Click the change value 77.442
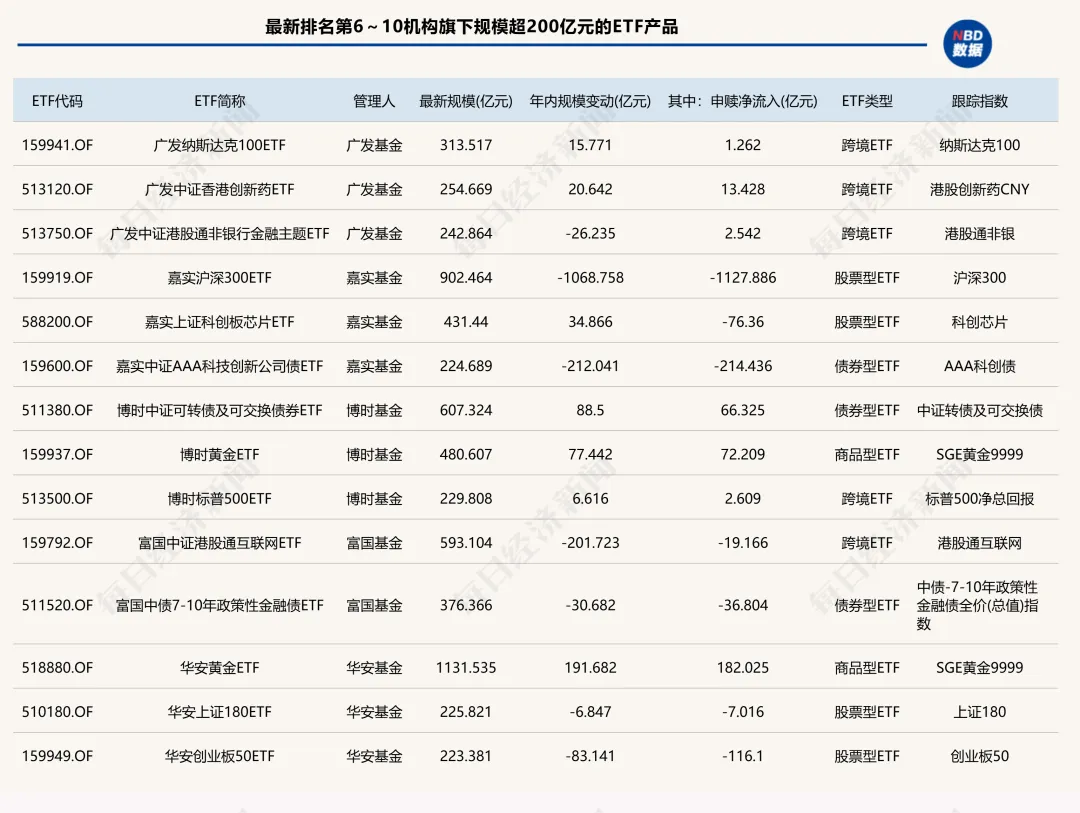1080x813 pixels. coord(590,454)
